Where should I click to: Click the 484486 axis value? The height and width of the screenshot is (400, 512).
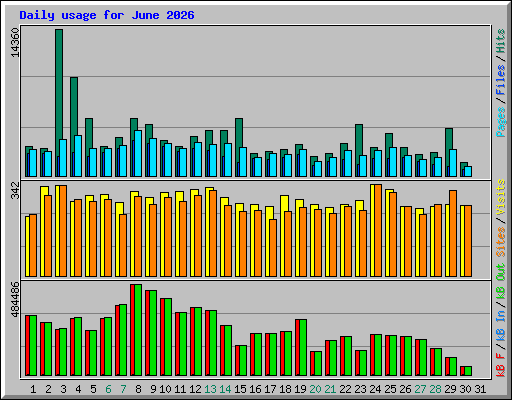[x=15, y=300]
